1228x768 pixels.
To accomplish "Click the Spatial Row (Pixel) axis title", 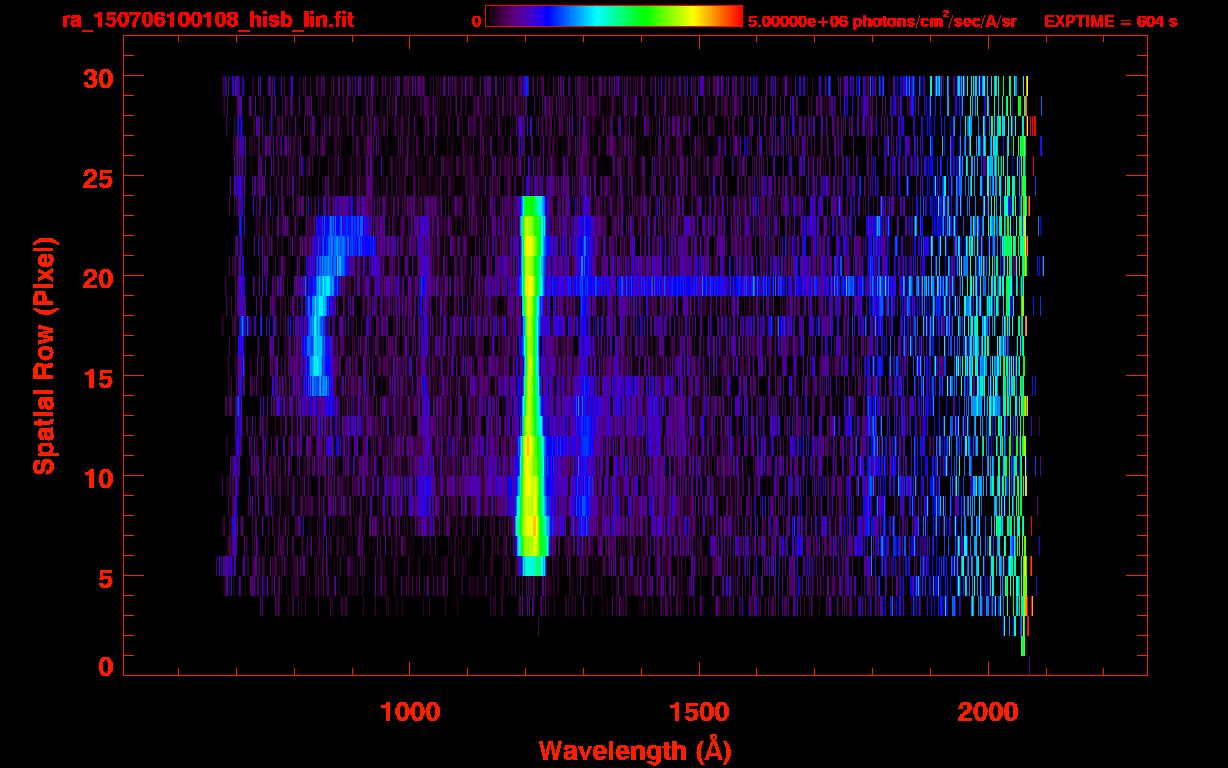I will point(44,355).
